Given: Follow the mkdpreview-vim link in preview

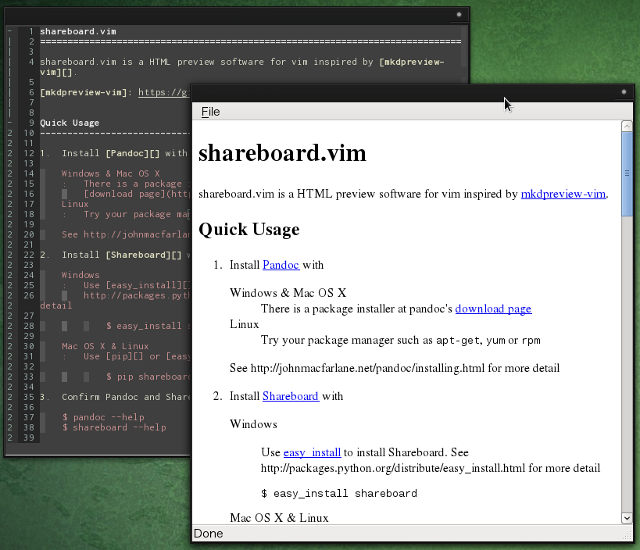Looking at the screenshot, I should click(x=563, y=194).
